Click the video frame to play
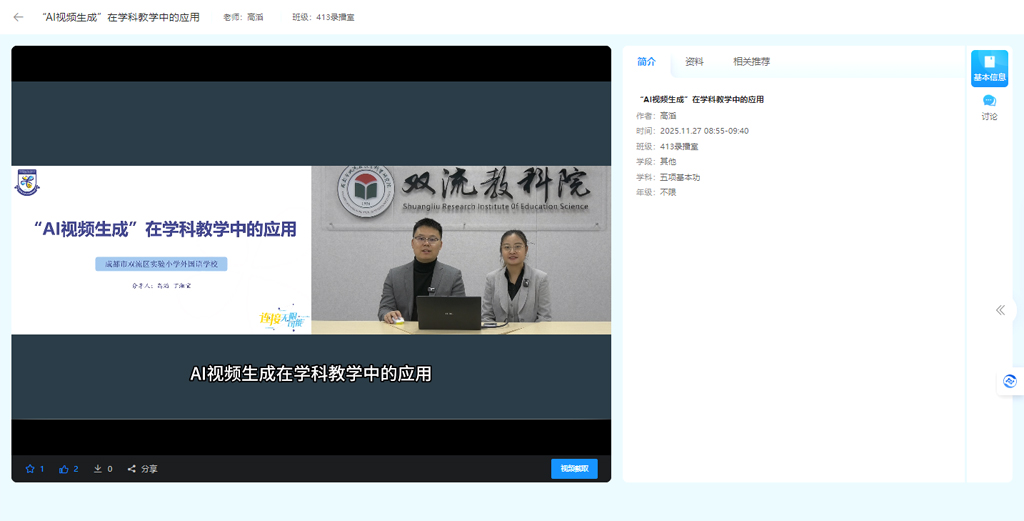 311,250
